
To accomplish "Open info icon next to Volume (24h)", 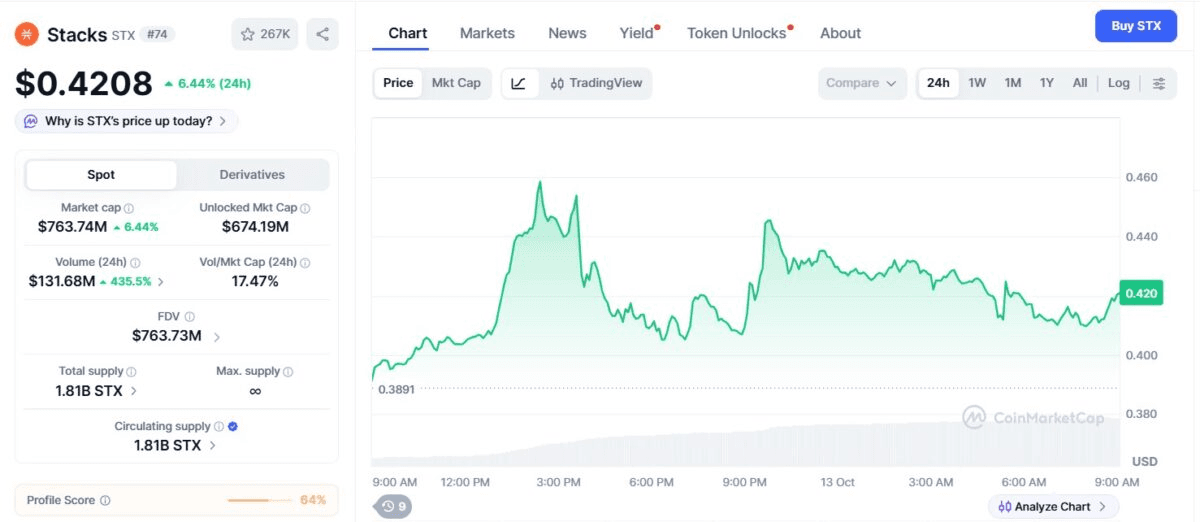I will (135, 262).
